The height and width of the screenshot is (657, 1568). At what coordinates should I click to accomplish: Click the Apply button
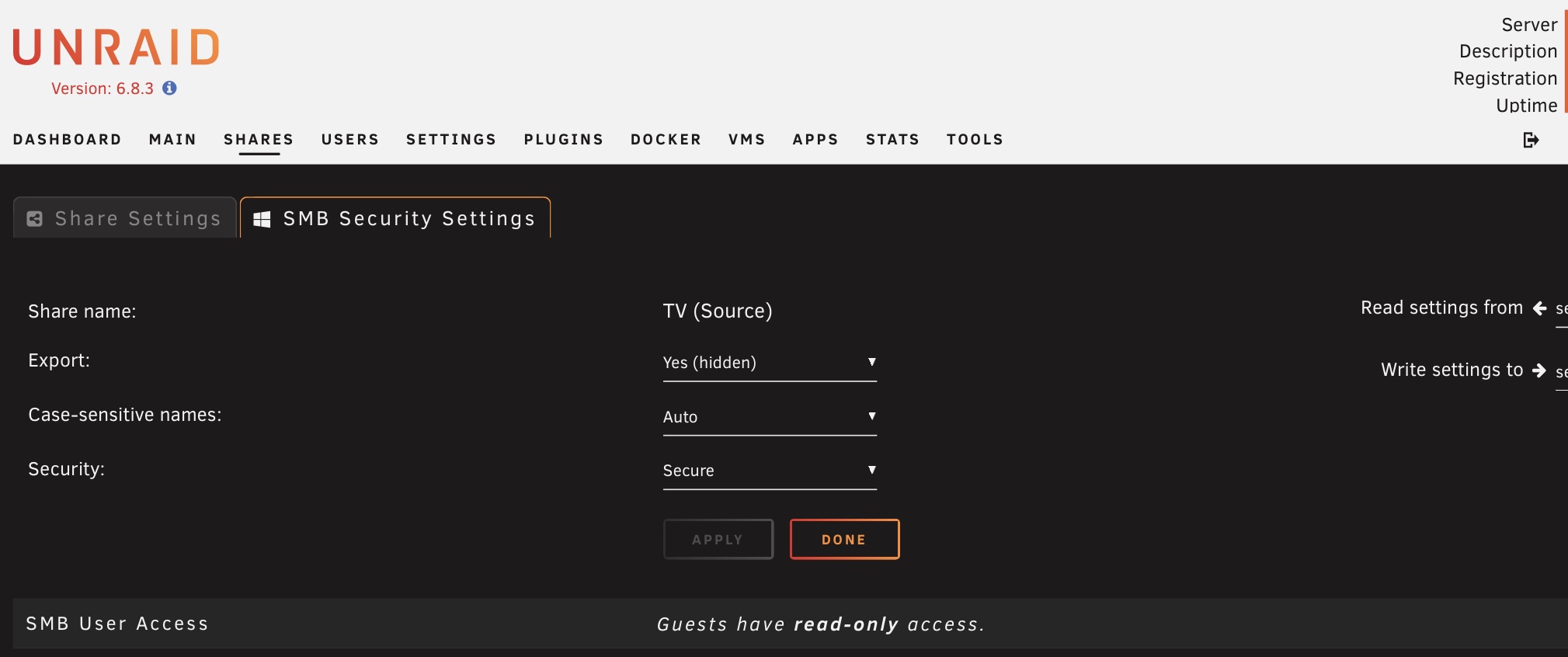pos(718,540)
